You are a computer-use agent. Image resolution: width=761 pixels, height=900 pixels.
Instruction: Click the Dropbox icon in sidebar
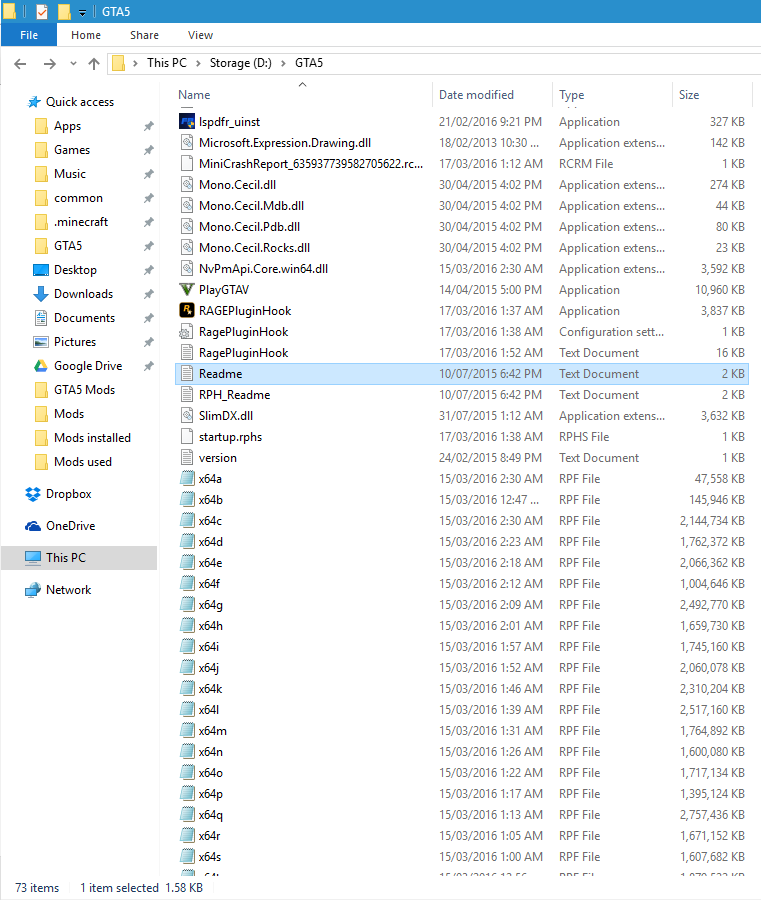tap(33, 494)
